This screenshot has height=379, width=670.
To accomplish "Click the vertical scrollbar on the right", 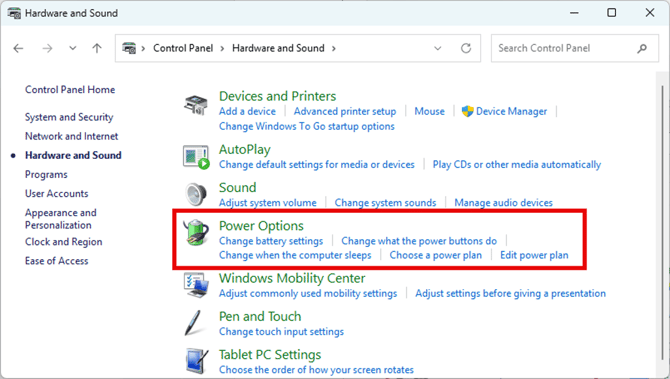I will (x=663, y=222).
